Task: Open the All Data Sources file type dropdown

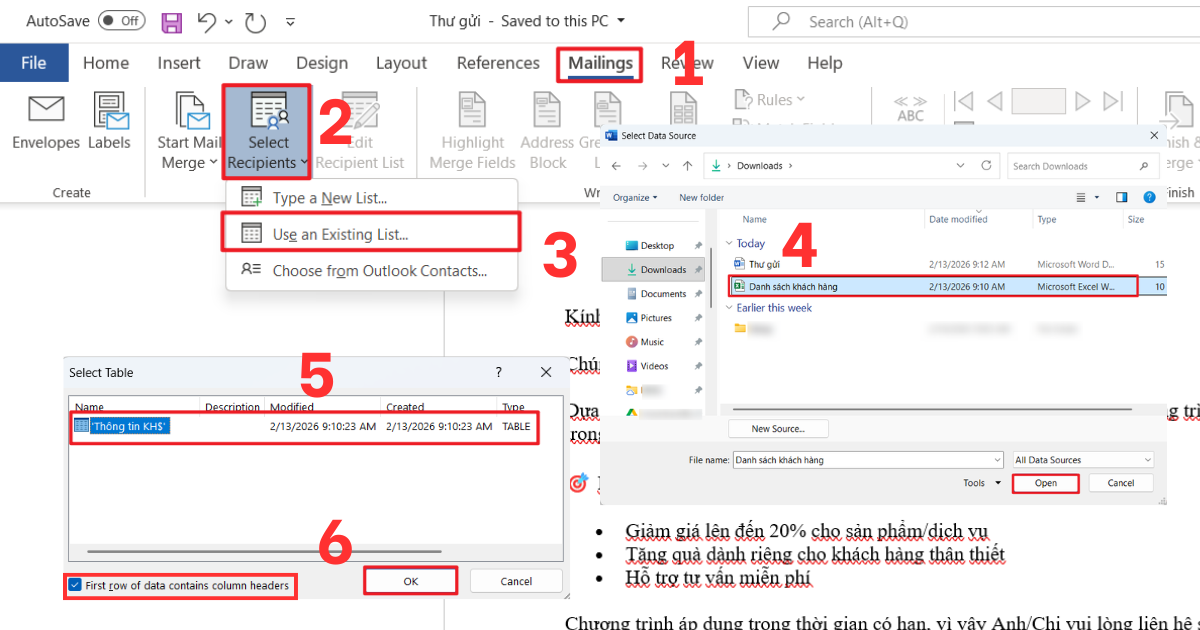Action: (1083, 460)
